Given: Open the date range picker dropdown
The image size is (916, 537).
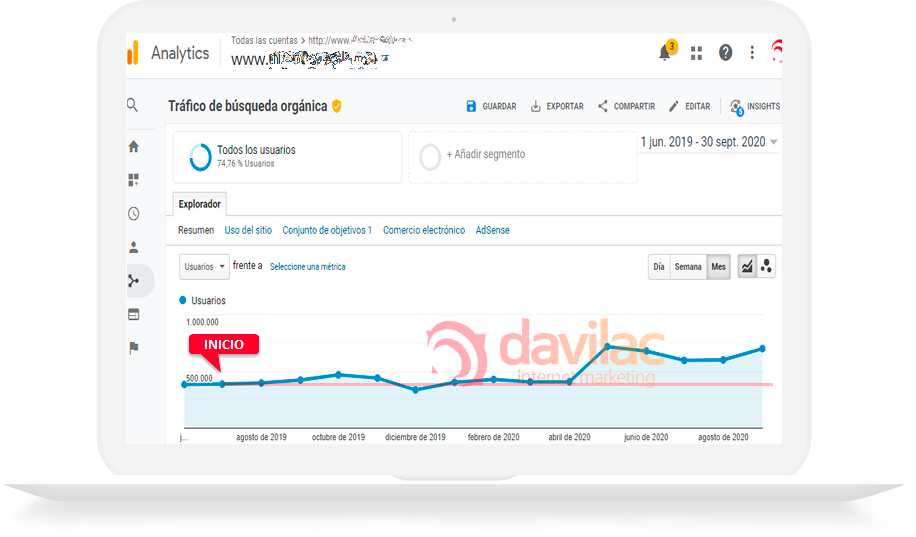Looking at the screenshot, I should (709, 142).
